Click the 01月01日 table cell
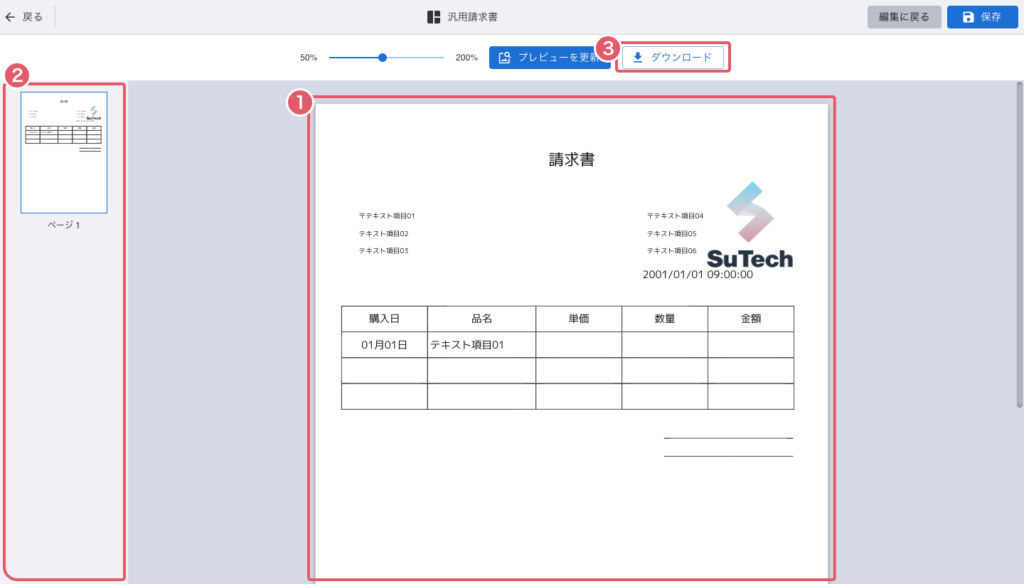1024x584 pixels. tap(384, 345)
